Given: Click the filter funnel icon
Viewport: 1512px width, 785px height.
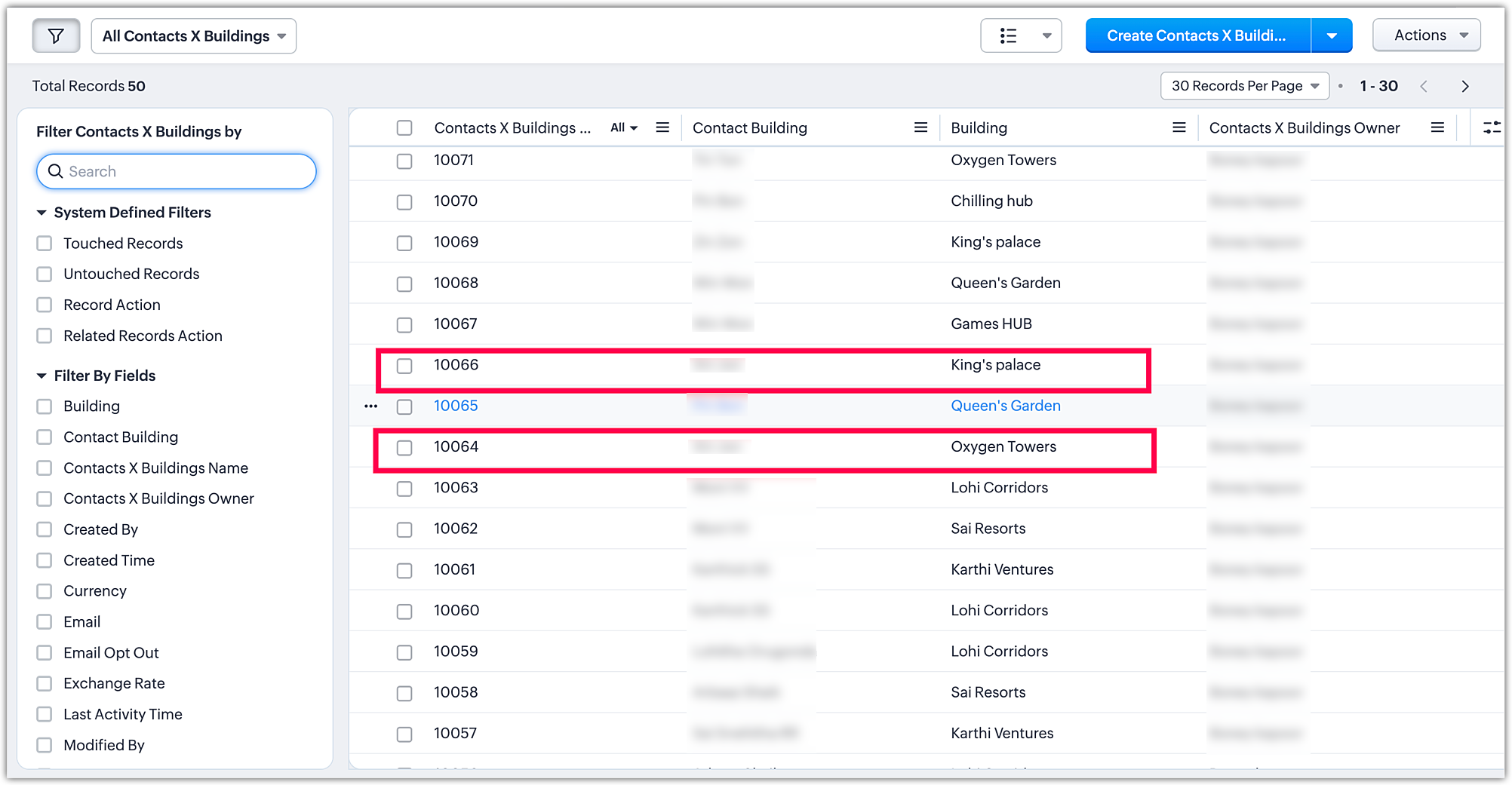Looking at the screenshot, I should [56, 35].
